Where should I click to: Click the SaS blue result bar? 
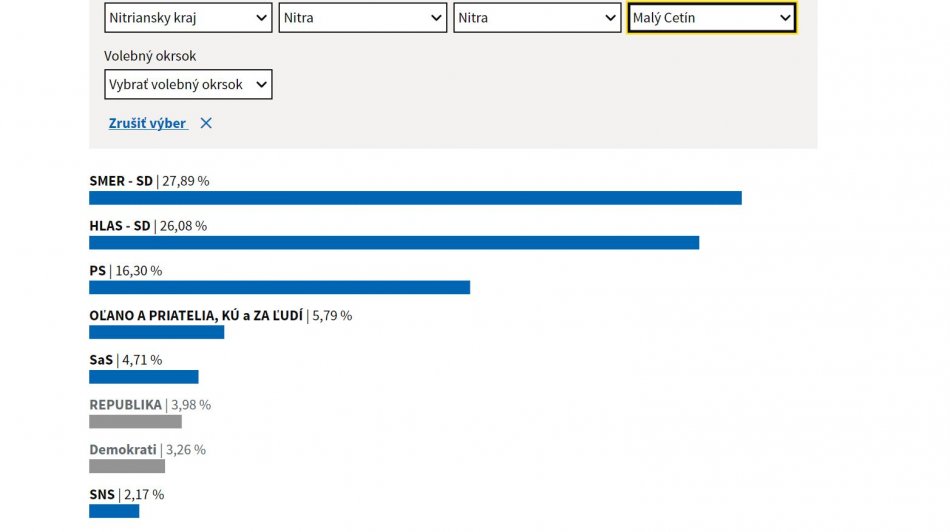tap(143, 377)
